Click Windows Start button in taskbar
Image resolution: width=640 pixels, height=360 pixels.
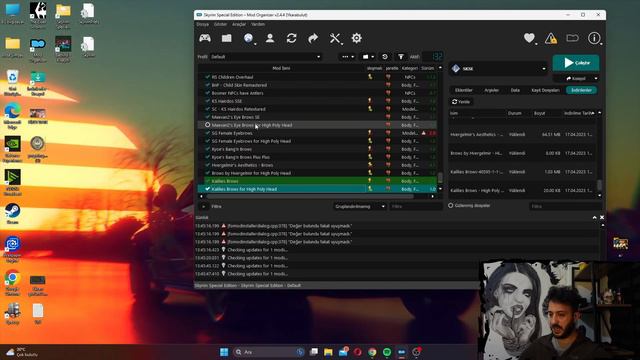[x=224, y=352]
